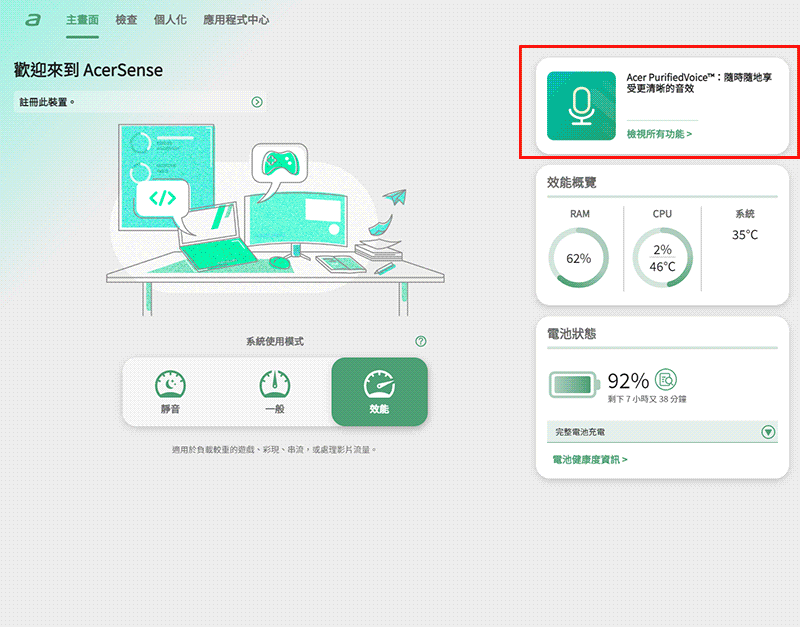Click the 效能概覽 heading
This screenshot has height=627, width=800.
tap(571, 183)
